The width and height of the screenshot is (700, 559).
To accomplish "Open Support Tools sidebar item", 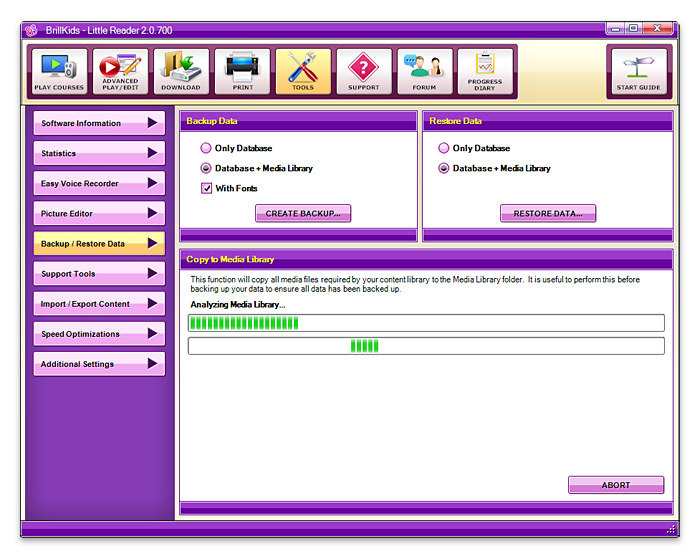I will pos(99,274).
